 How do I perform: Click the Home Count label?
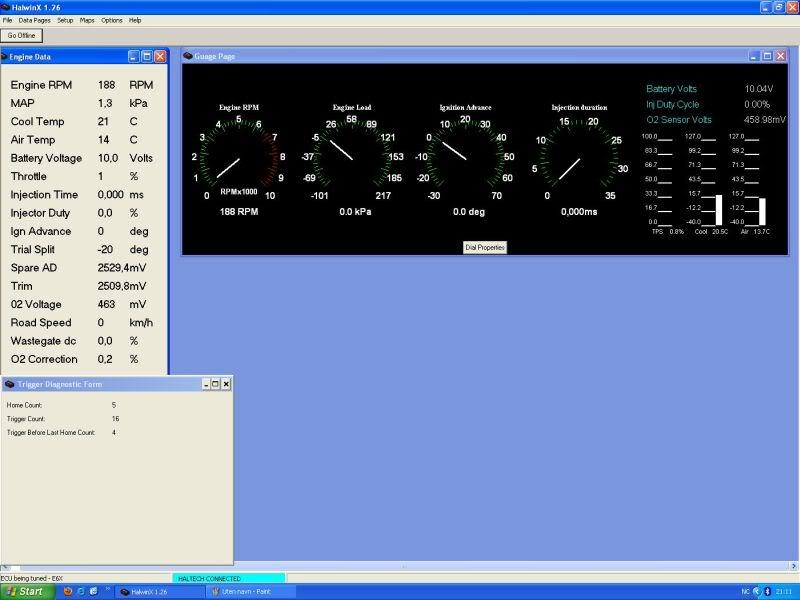24,405
